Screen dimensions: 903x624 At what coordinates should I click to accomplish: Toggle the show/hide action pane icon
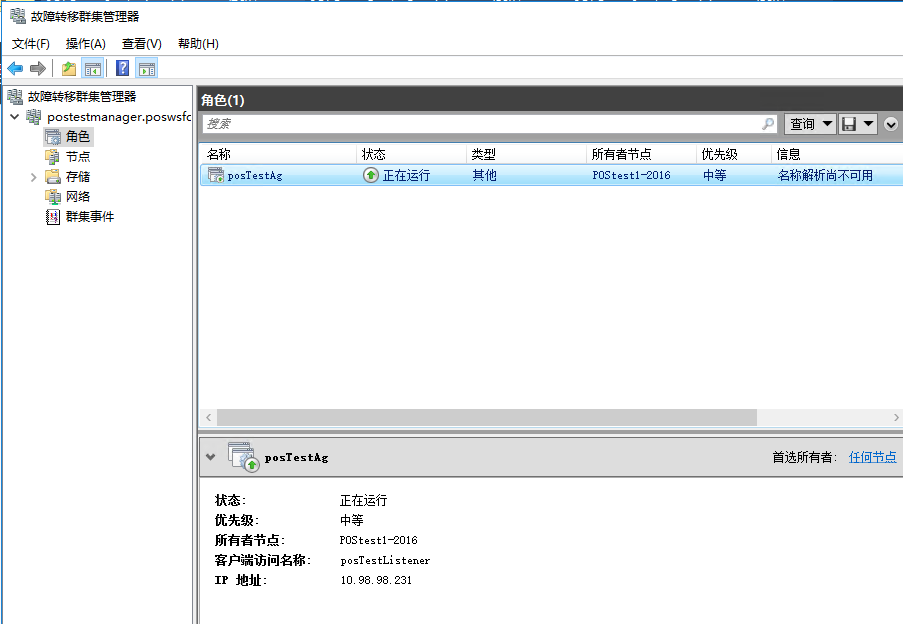click(x=147, y=69)
